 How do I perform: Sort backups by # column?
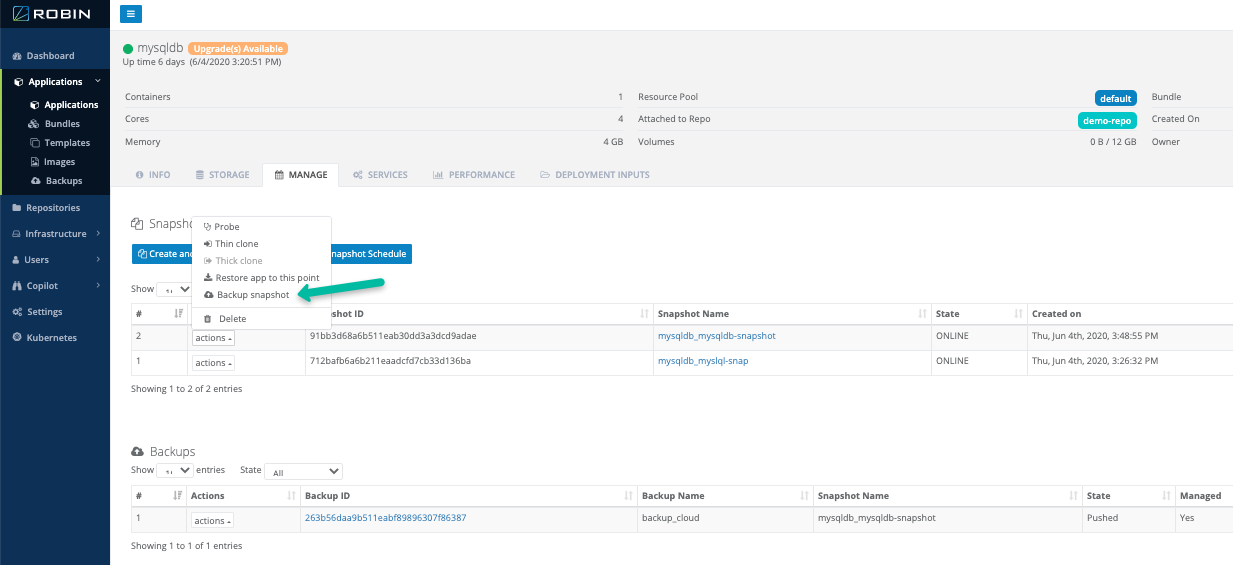click(x=159, y=496)
